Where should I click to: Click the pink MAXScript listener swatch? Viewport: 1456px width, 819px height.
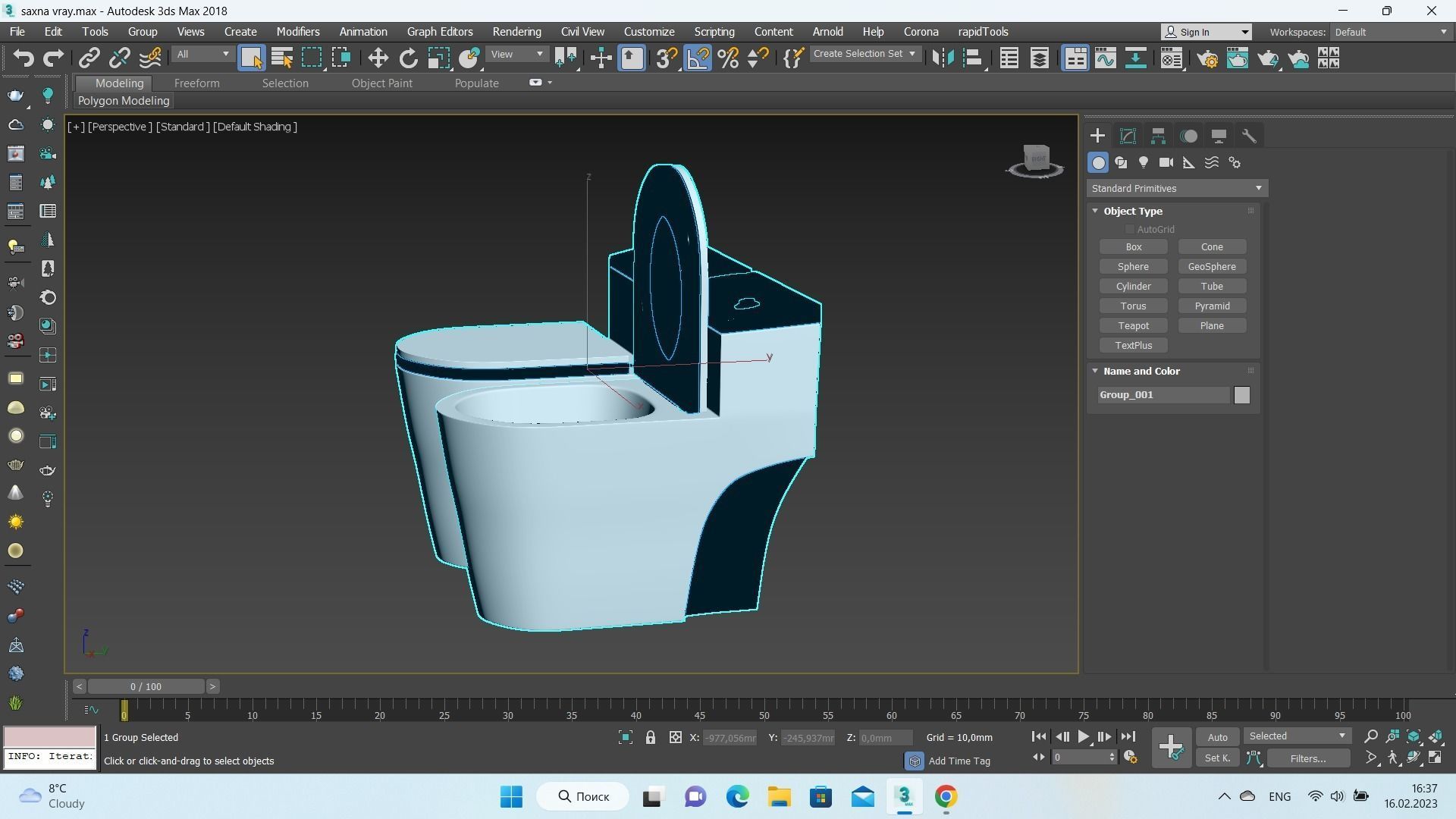click(50, 736)
